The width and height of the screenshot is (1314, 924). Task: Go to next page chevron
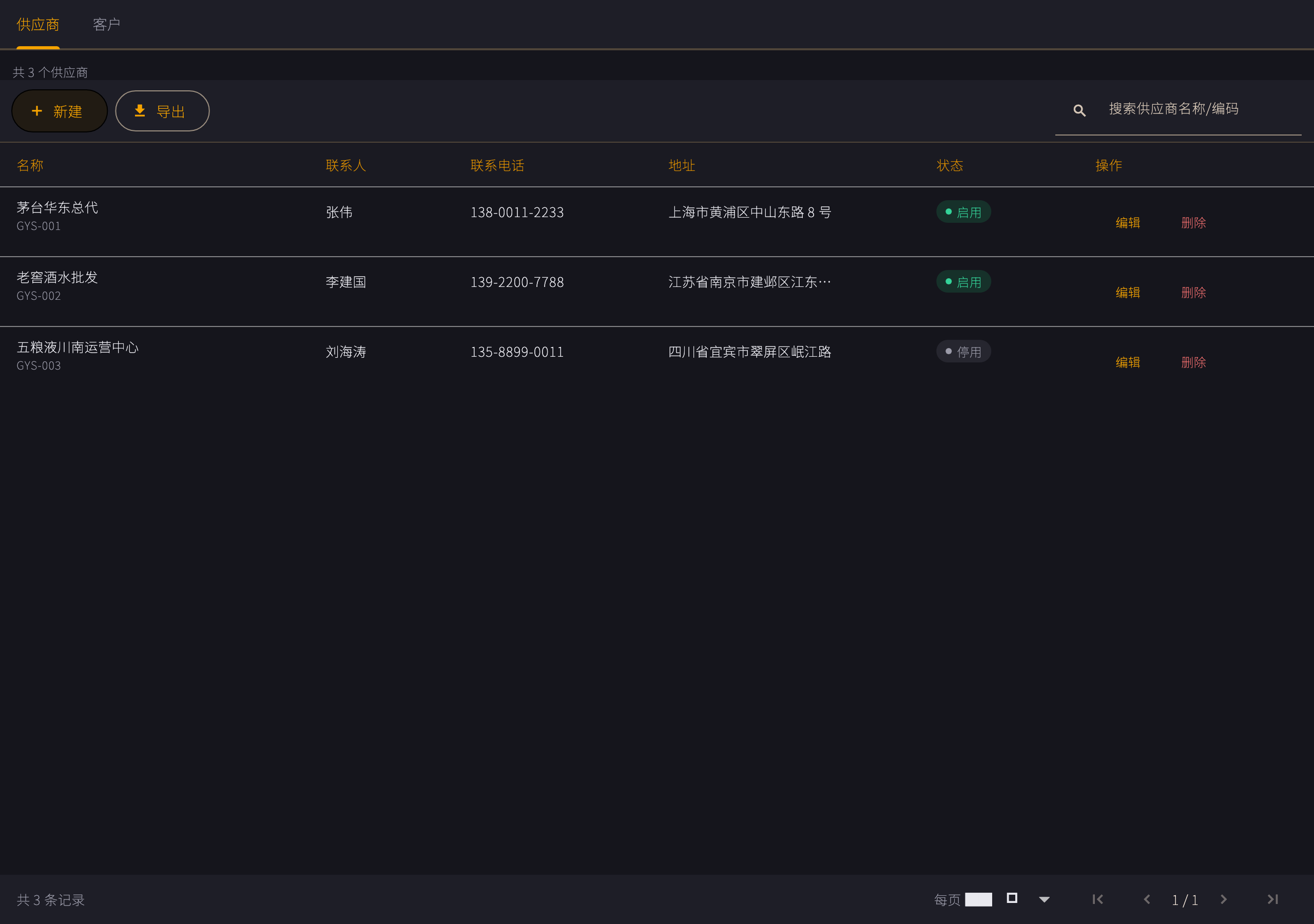(1224, 899)
